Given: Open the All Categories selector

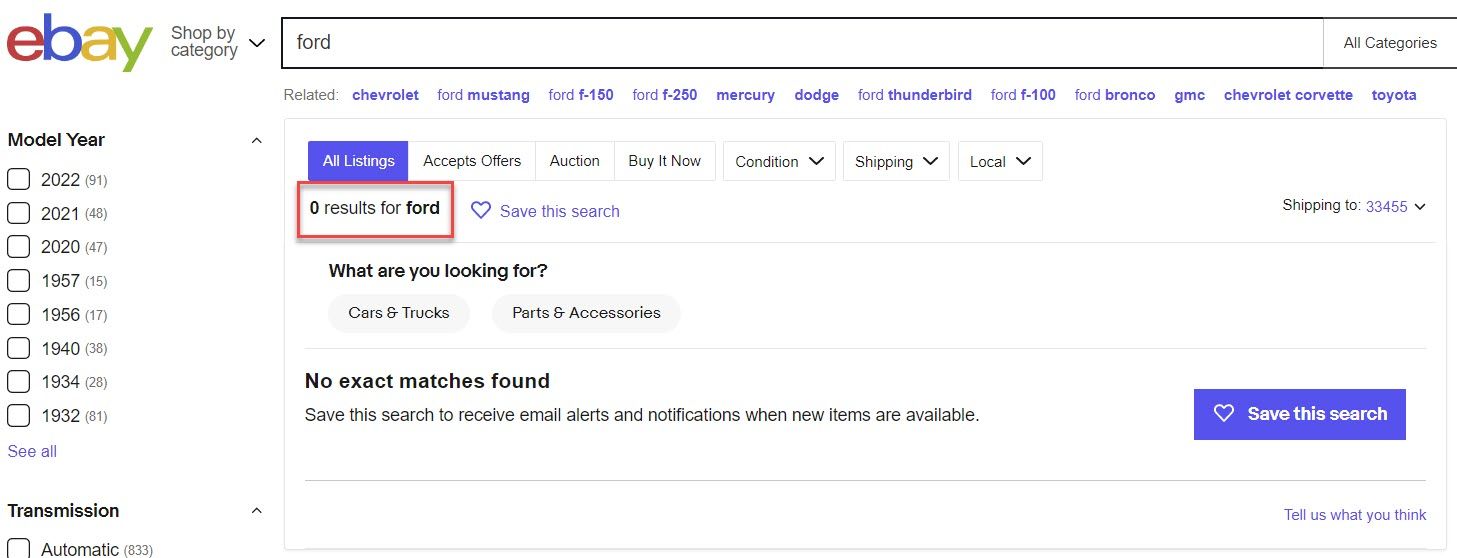Looking at the screenshot, I should (1389, 43).
